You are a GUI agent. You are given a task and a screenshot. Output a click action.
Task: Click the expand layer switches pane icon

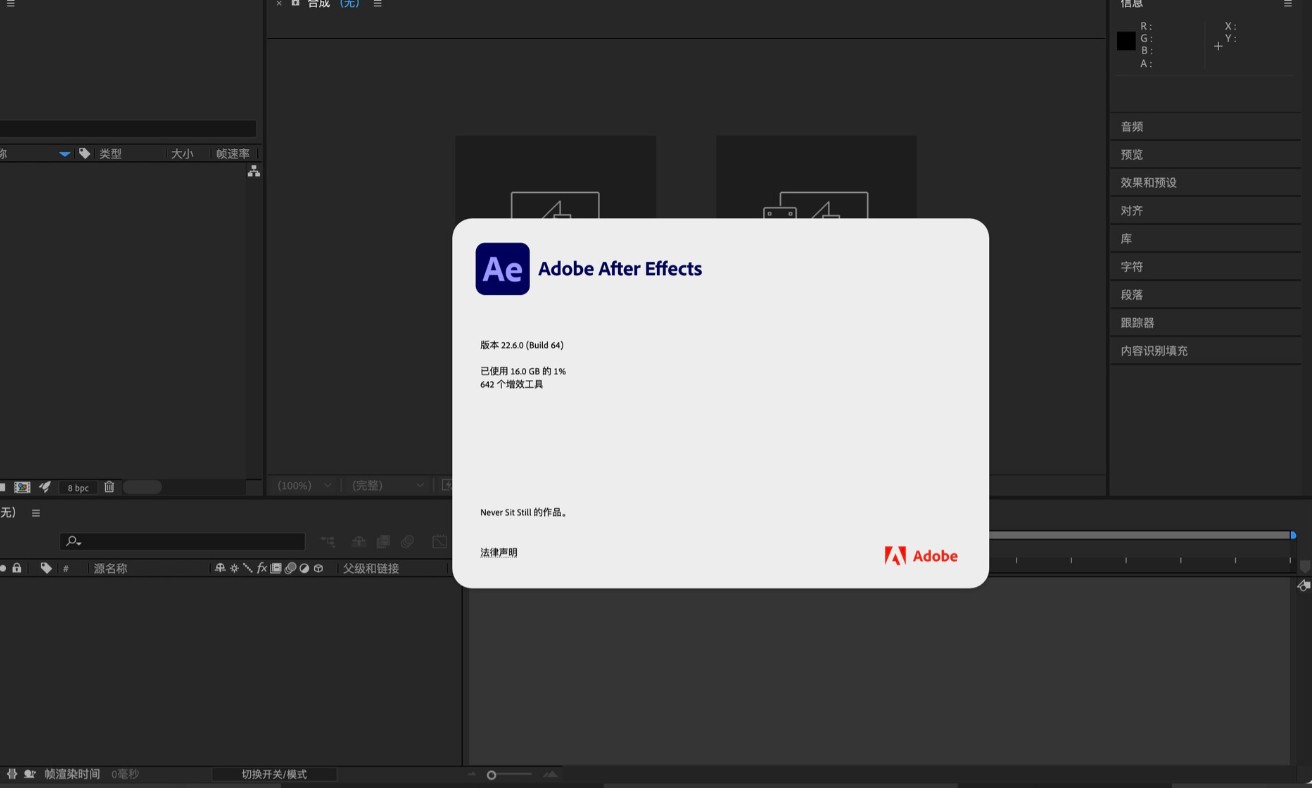[x=11, y=774]
